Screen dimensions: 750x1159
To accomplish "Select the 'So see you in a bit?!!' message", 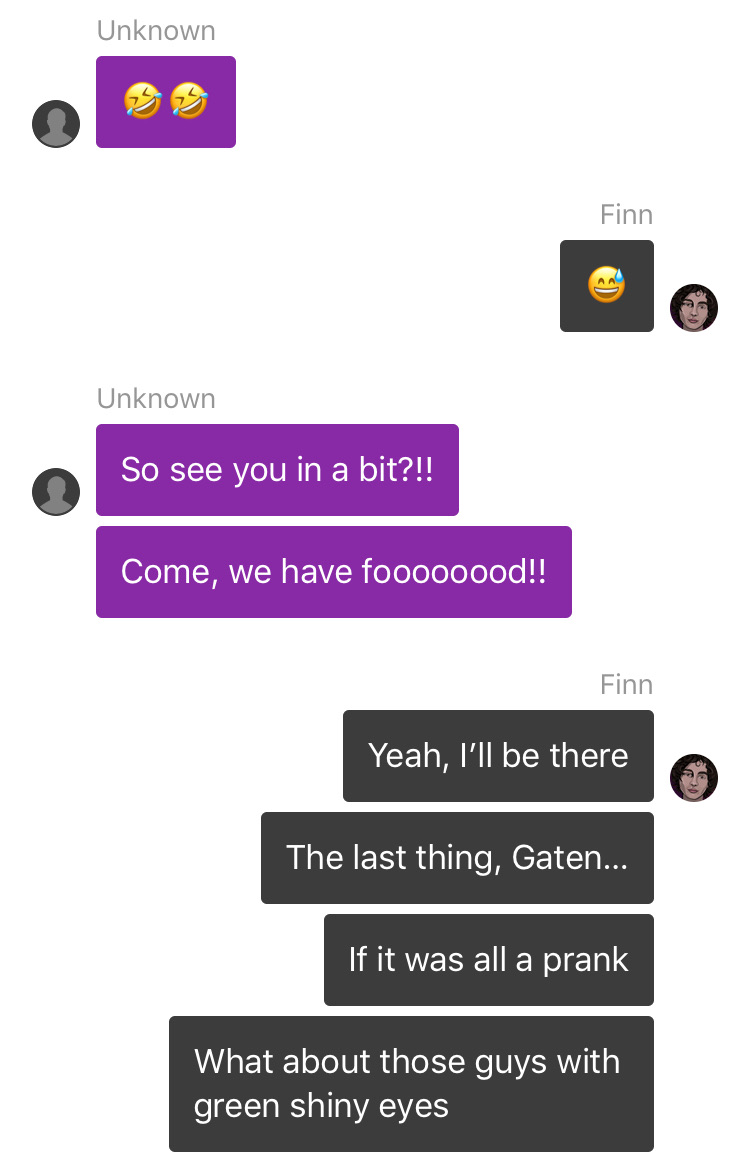I will (x=277, y=470).
